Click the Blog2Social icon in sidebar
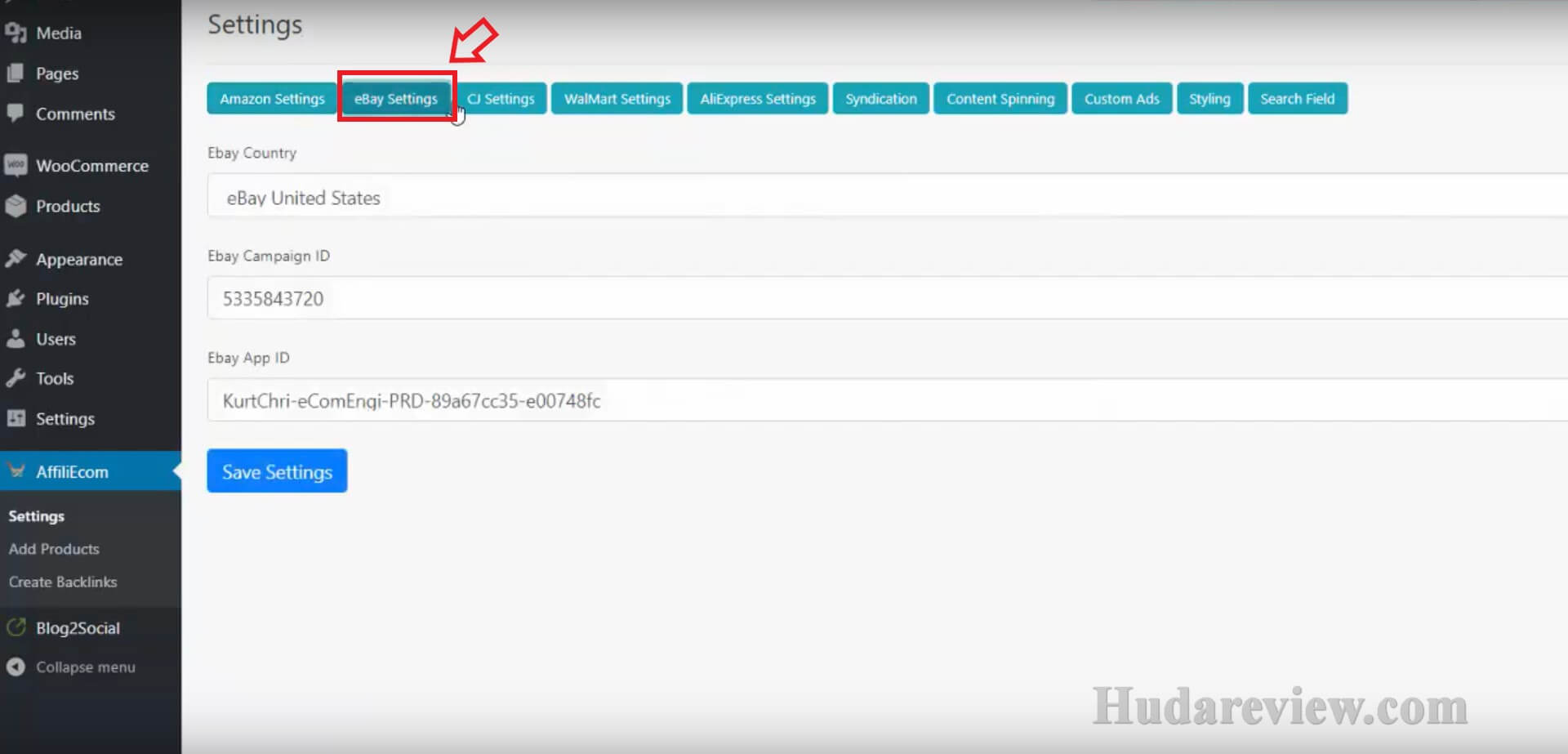 [x=16, y=627]
